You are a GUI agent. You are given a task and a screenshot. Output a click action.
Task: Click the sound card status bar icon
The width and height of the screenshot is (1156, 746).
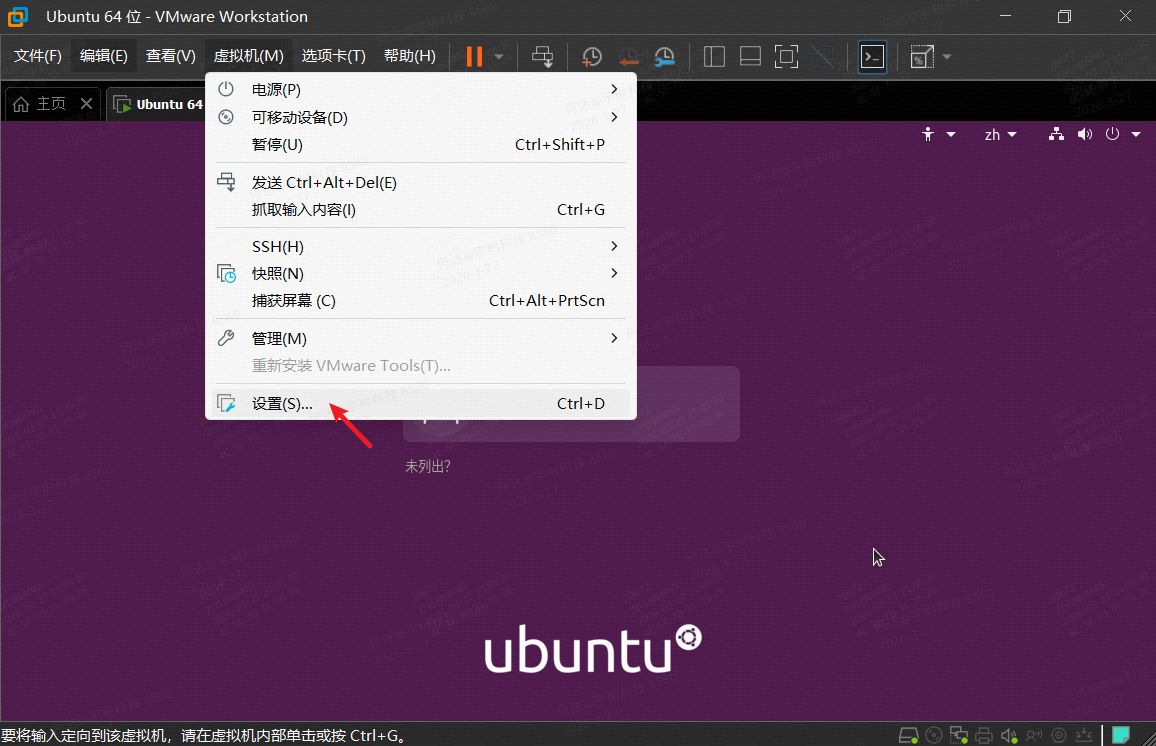(x=1009, y=735)
